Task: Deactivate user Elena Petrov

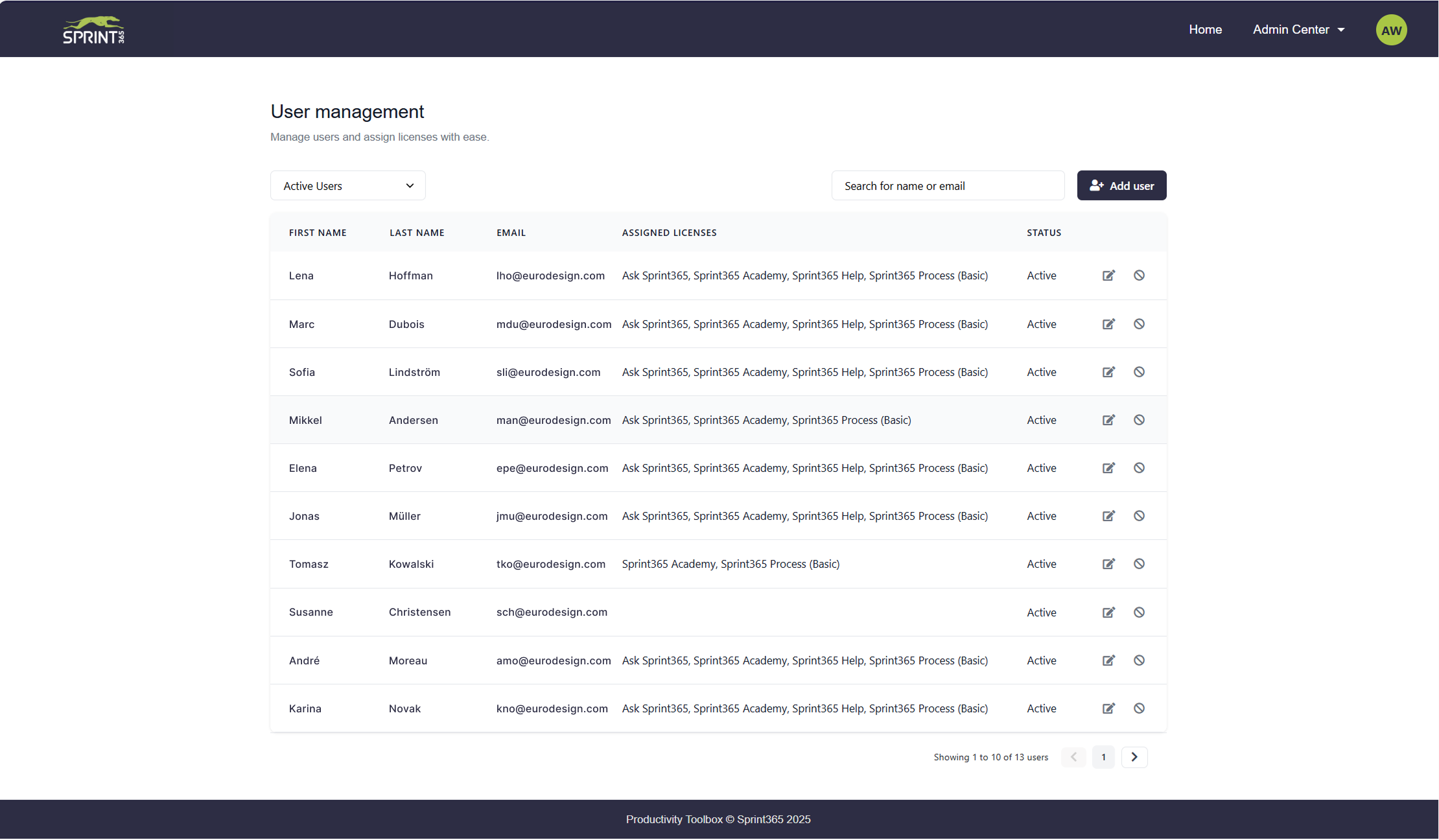Action: tap(1139, 468)
